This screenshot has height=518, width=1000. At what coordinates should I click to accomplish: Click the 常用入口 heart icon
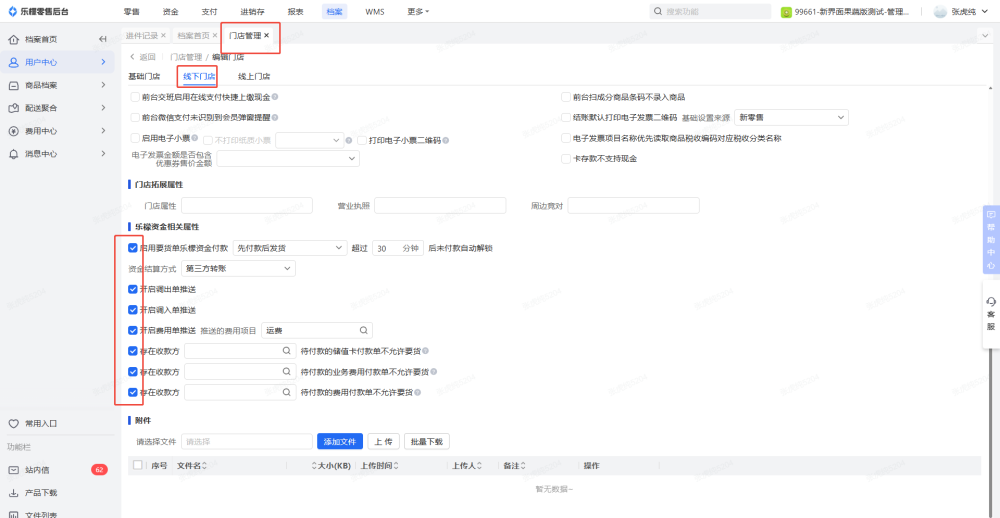(x=13, y=424)
